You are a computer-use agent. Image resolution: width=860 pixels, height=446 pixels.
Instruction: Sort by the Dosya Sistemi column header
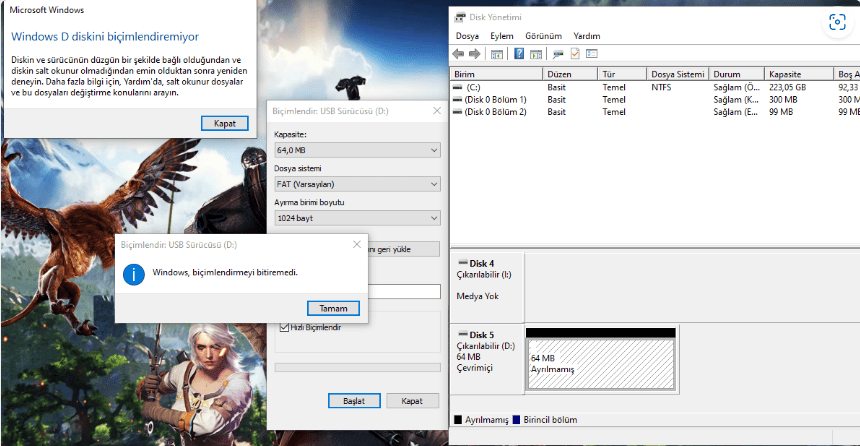point(677,74)
